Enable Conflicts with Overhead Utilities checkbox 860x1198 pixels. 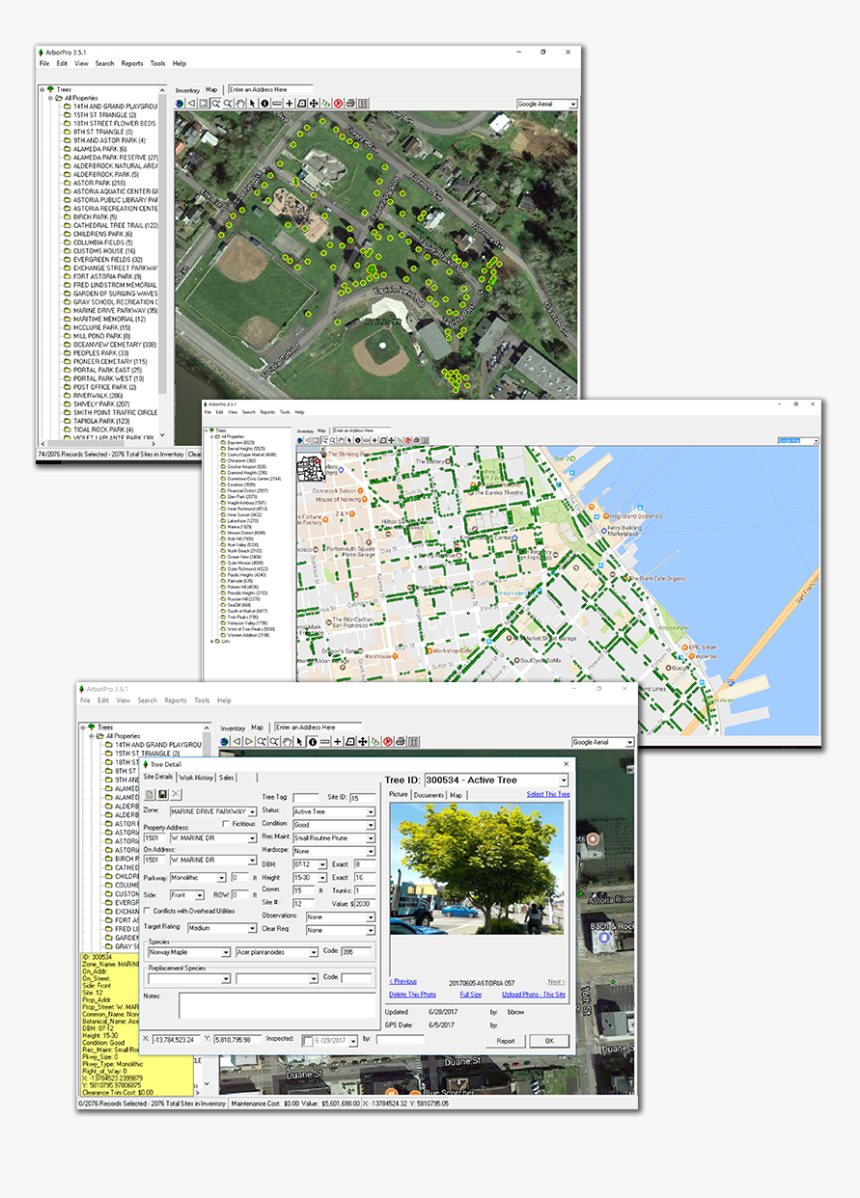click(147, 911)
